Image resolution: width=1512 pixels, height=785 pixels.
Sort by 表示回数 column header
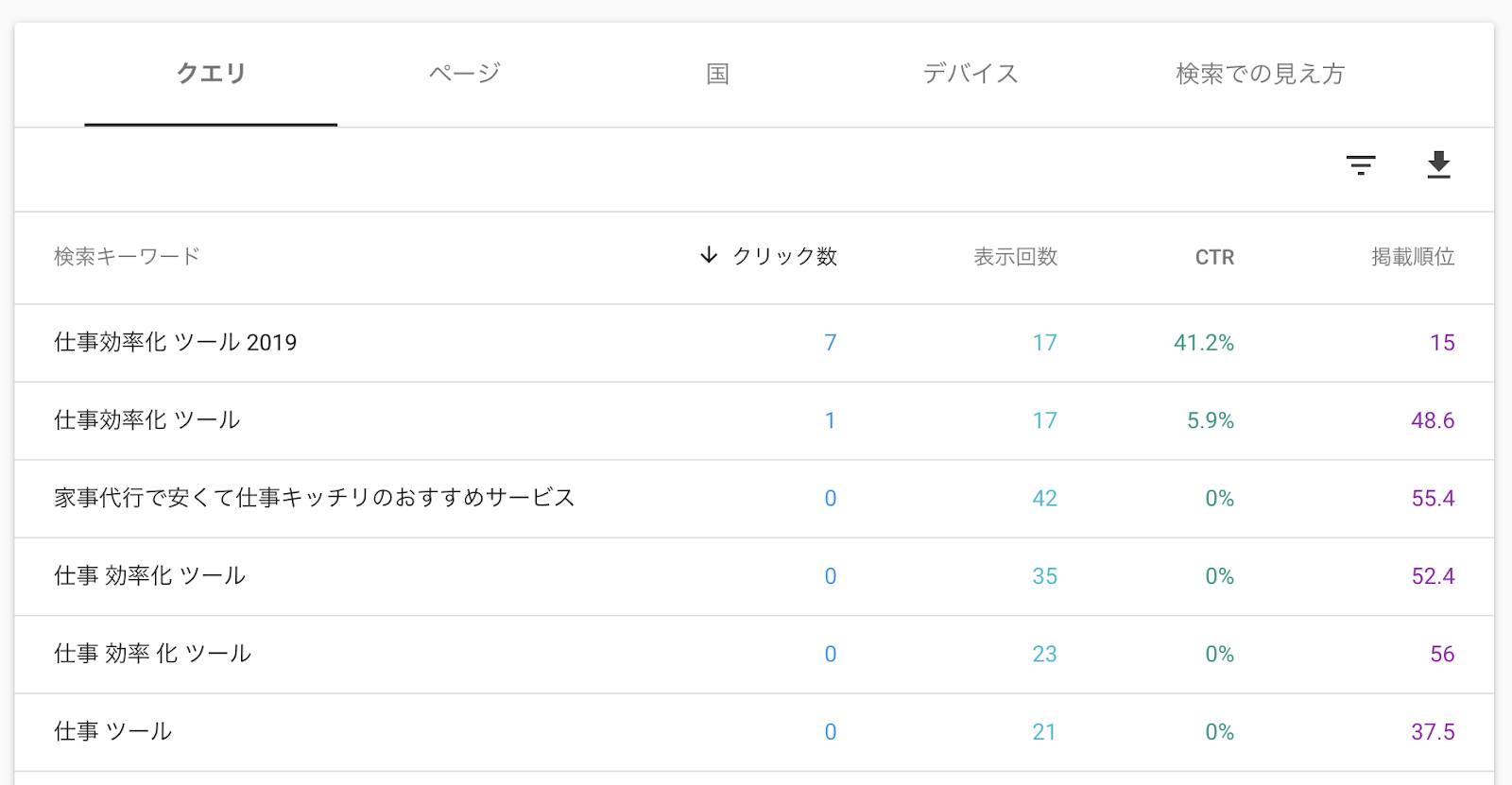[1015, 257]
